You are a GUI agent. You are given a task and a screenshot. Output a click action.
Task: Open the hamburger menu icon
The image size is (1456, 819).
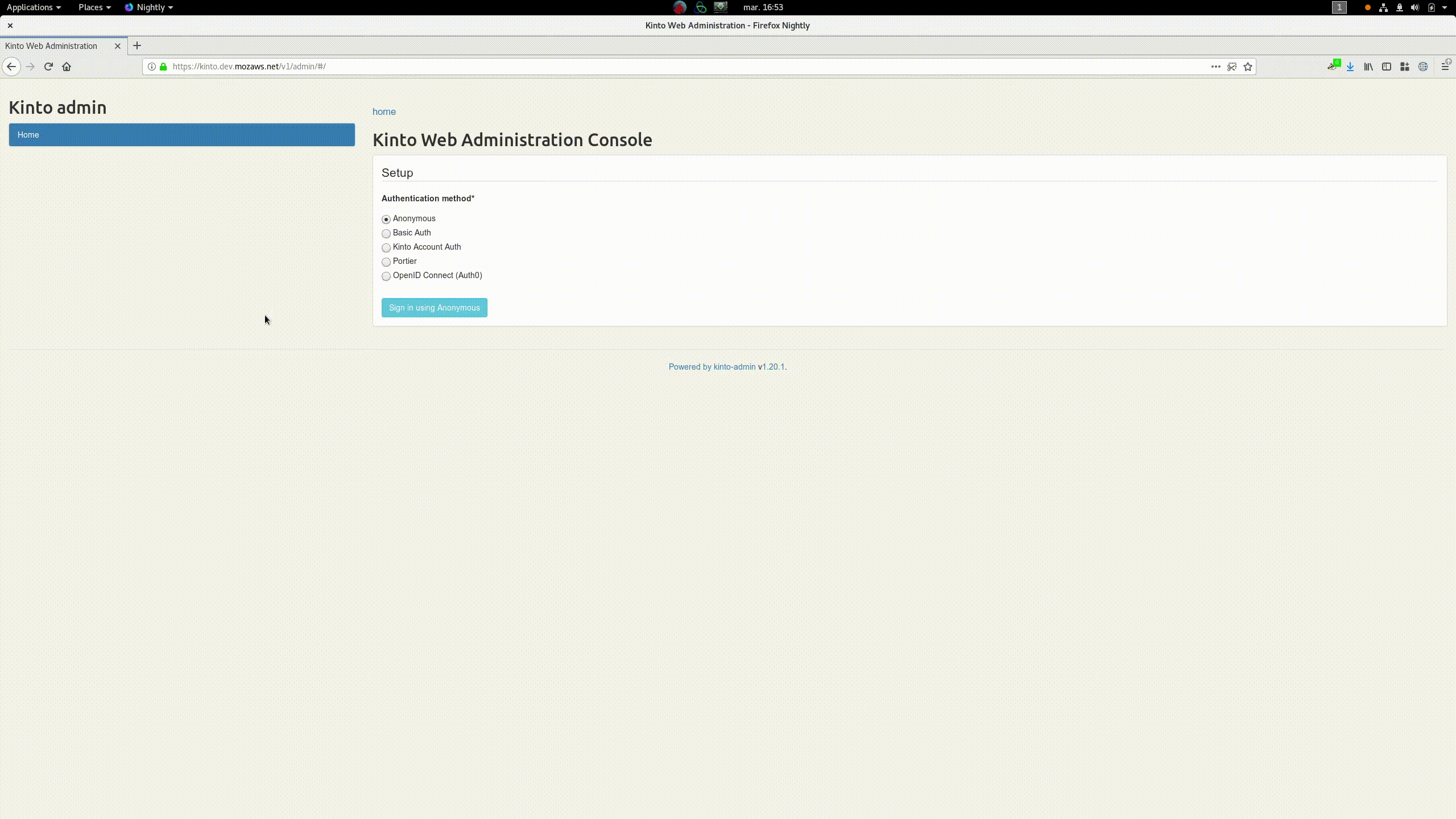[x=1445, y=67]
